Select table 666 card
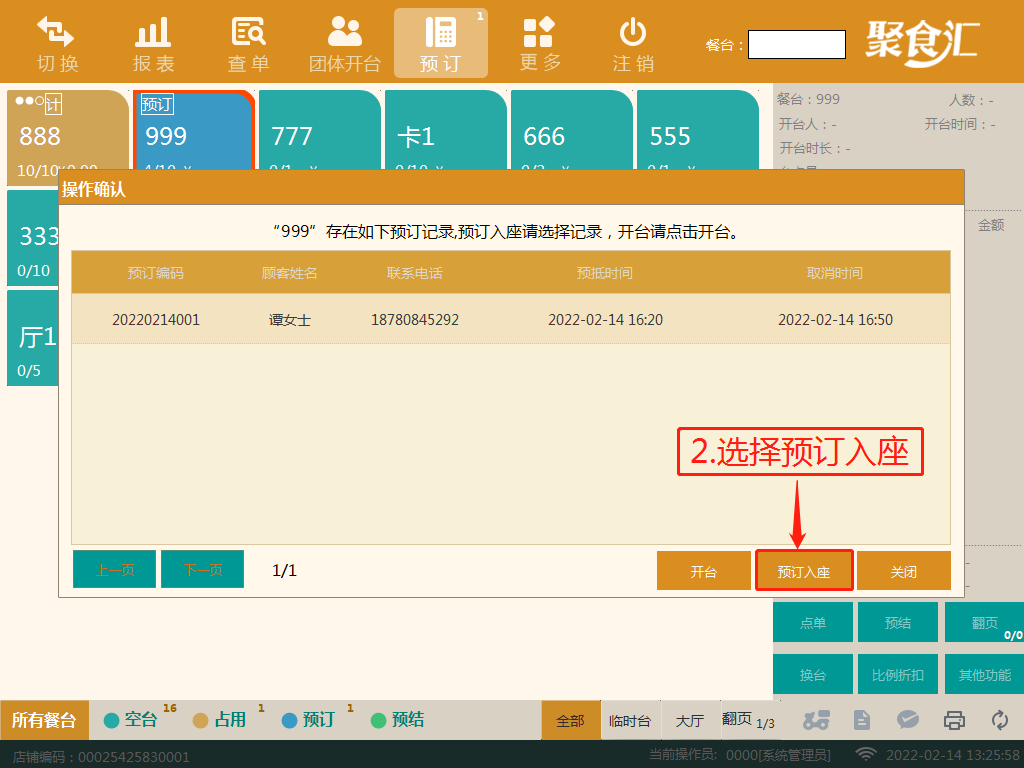 572,131
